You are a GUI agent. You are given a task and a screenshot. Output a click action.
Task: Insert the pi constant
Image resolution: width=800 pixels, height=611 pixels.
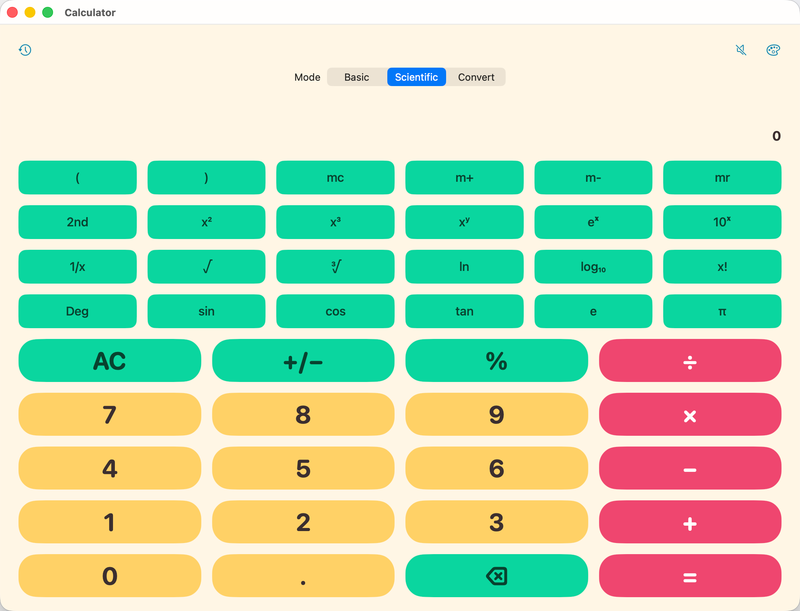(722, 311)
